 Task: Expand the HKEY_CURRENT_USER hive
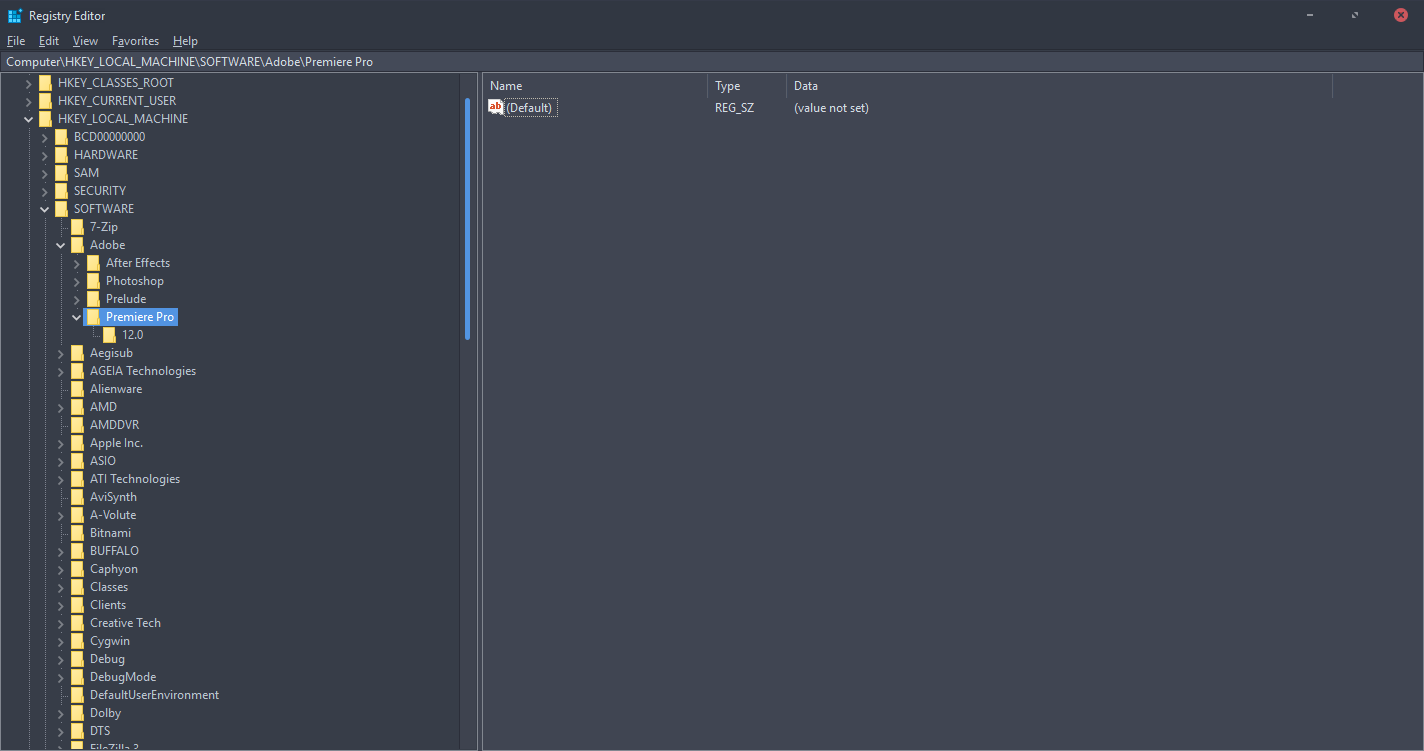tap(28, 101)
